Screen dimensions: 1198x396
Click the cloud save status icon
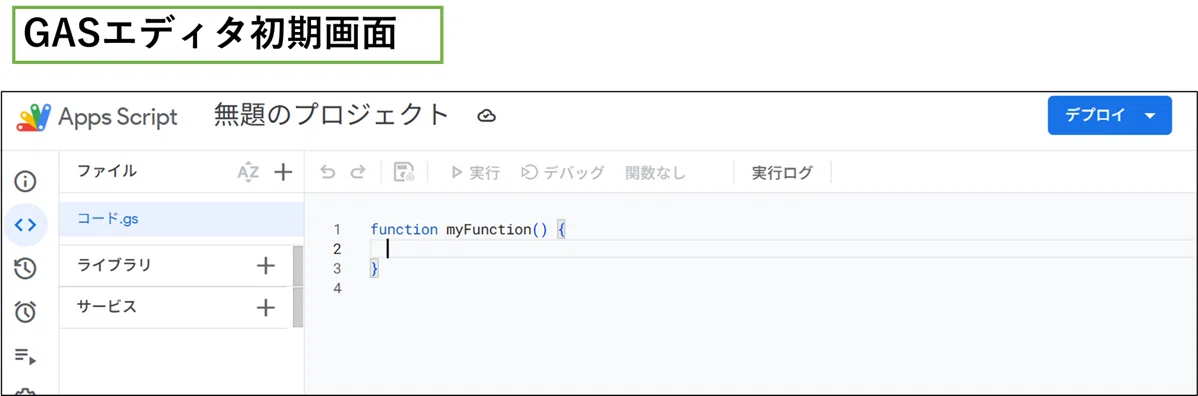coord(487,116)
